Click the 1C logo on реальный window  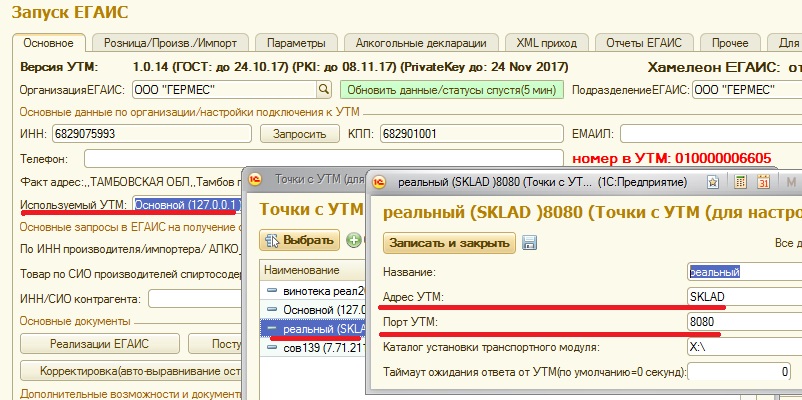click(x=381, y=182)
